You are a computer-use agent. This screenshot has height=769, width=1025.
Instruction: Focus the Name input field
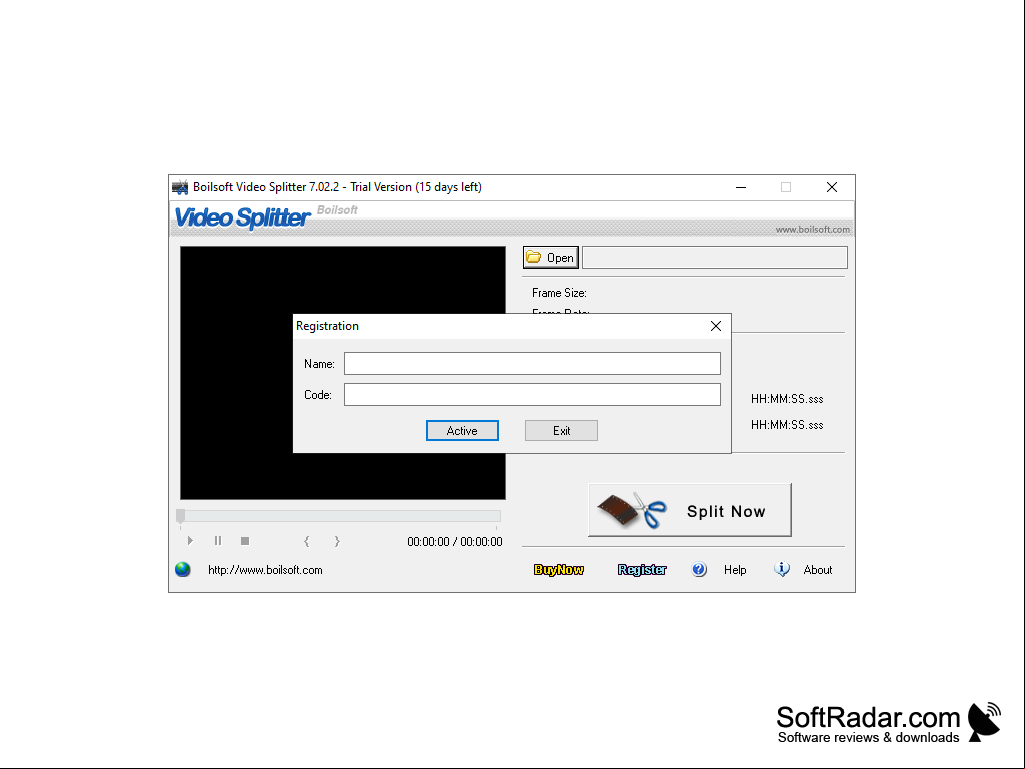(532, 364)
